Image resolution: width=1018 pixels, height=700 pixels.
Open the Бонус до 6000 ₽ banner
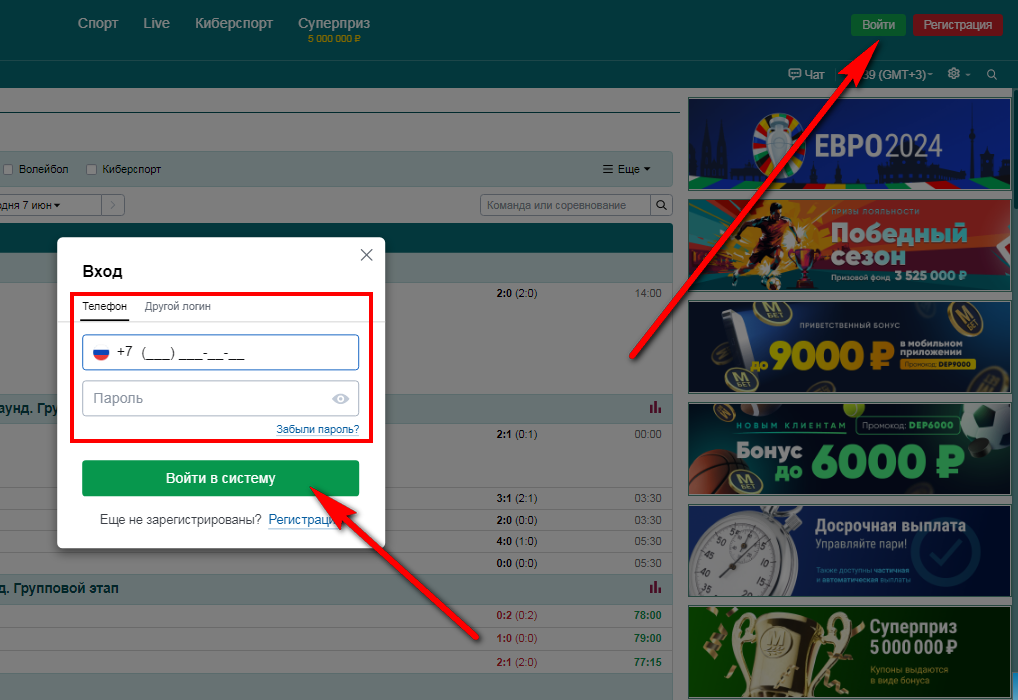point(849,449)
